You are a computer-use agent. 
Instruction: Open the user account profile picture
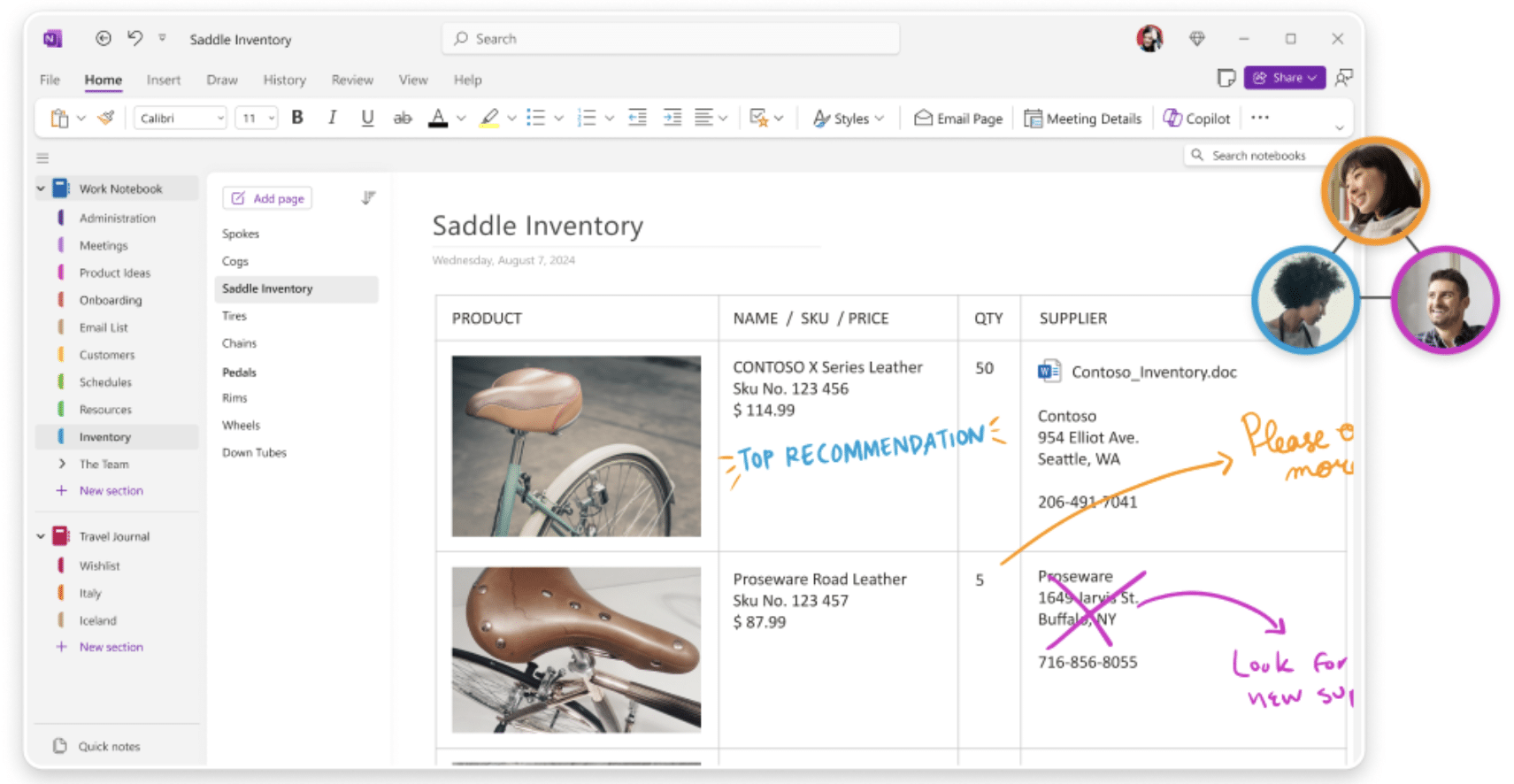click(x=1149, y=38)
